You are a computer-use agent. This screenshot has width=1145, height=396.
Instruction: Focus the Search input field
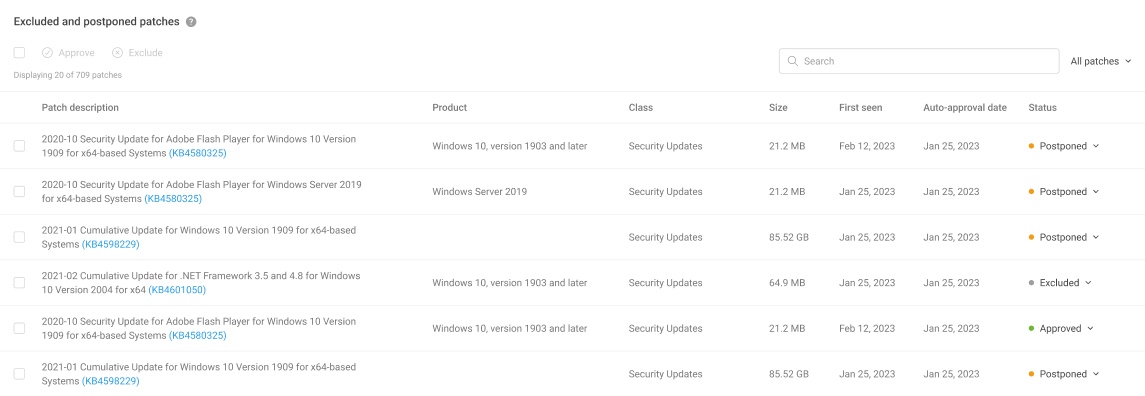tap(919, 61)
